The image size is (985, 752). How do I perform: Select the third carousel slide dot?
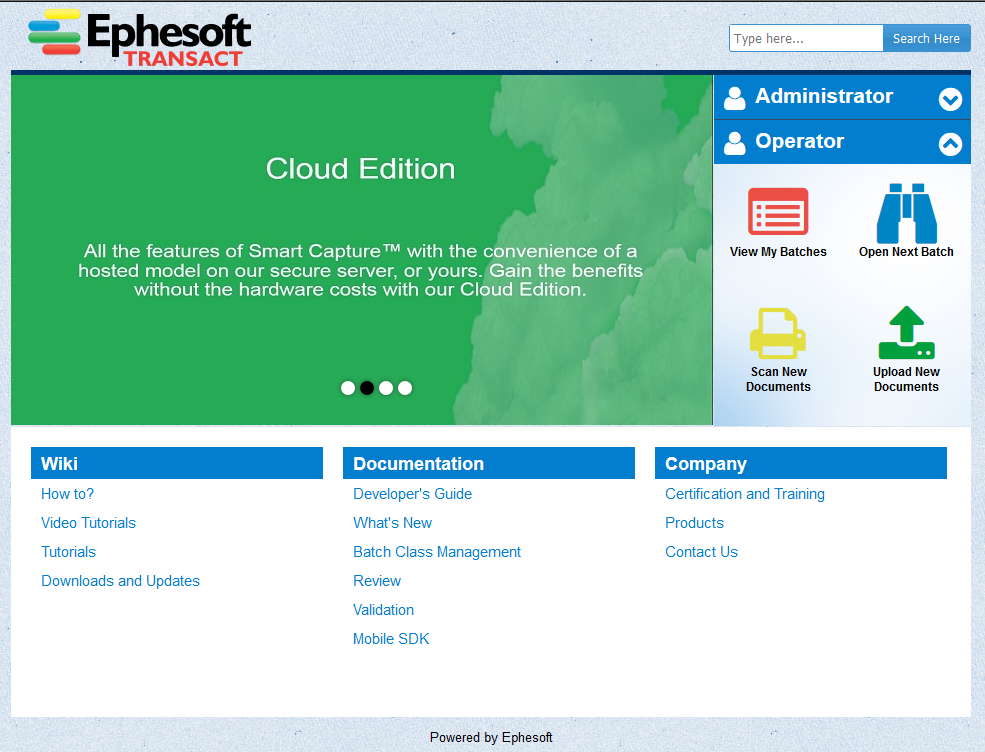[386, 388]
